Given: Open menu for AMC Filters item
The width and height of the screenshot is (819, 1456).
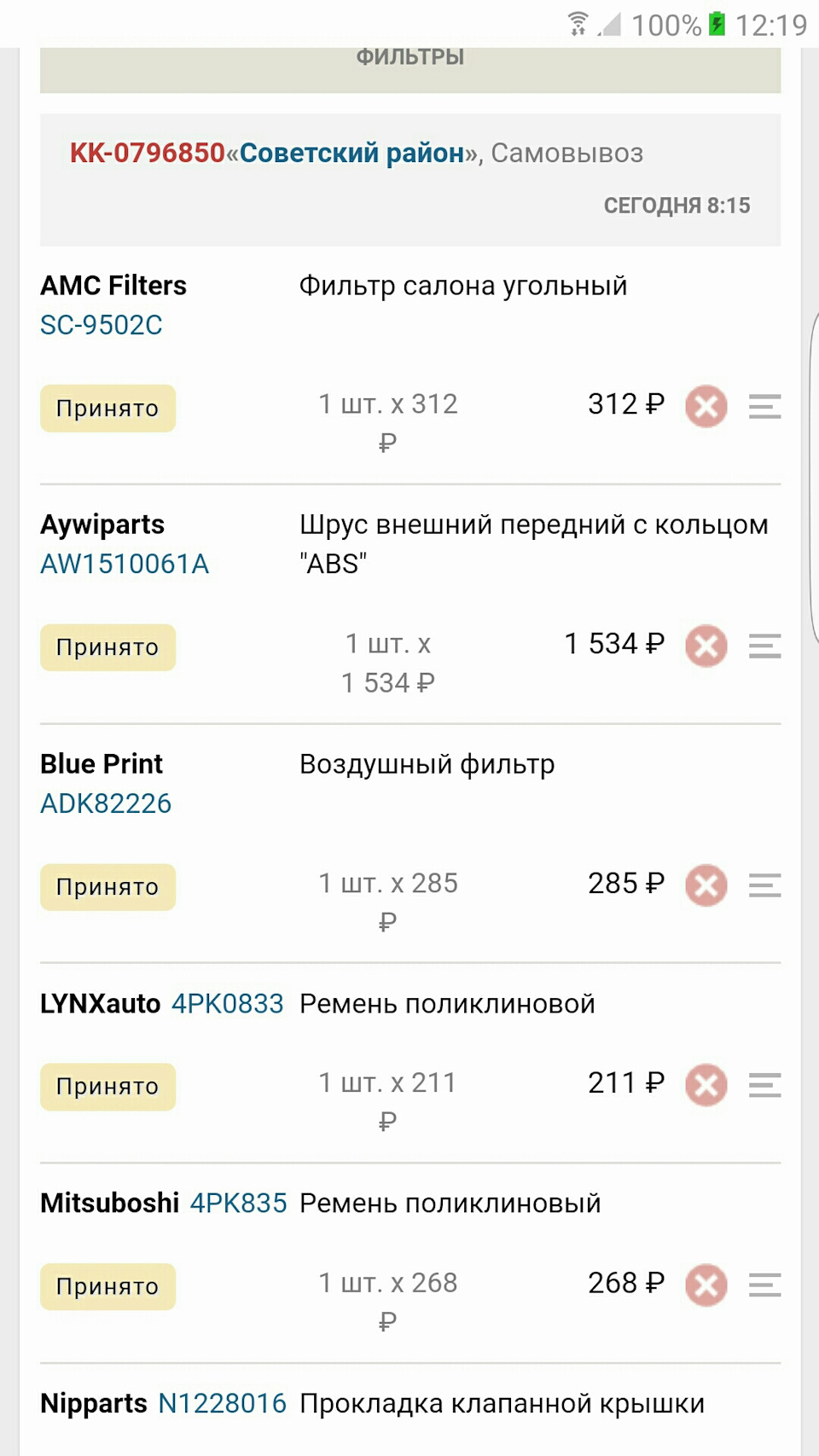Looking at the screenshot, I should pyautogui.click(x=764, y=406).
